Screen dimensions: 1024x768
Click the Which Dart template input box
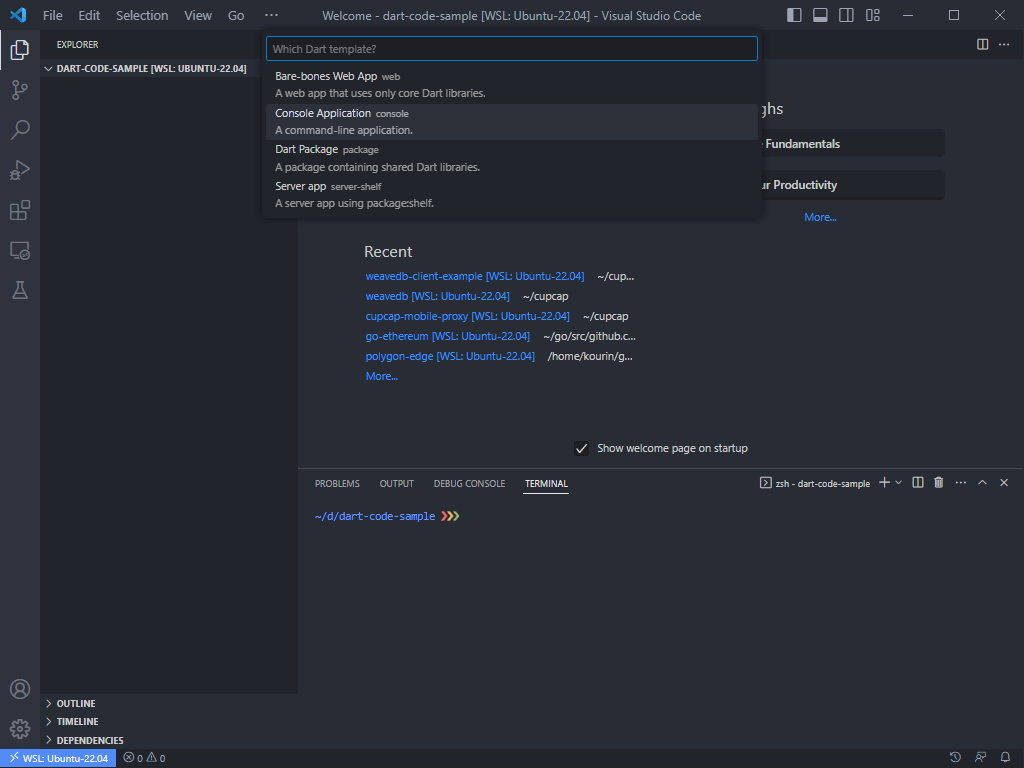pos(512,49)
